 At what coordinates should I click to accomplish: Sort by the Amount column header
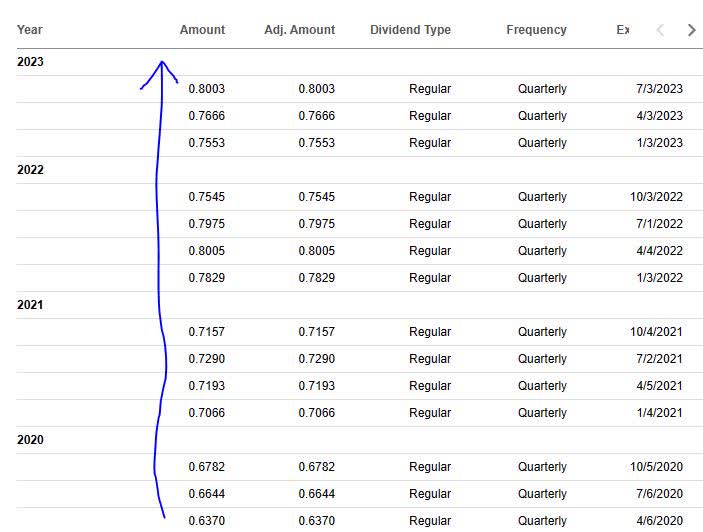(202, 30)
